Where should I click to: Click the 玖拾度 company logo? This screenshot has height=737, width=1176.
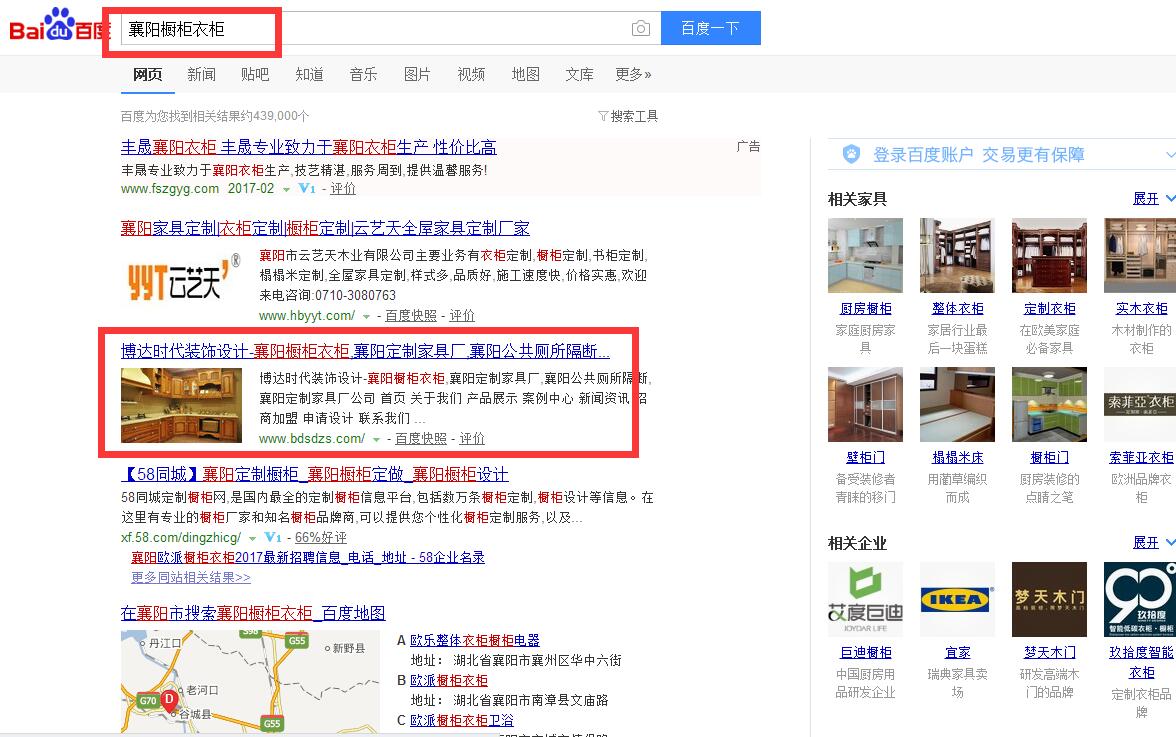point(1140,599)
